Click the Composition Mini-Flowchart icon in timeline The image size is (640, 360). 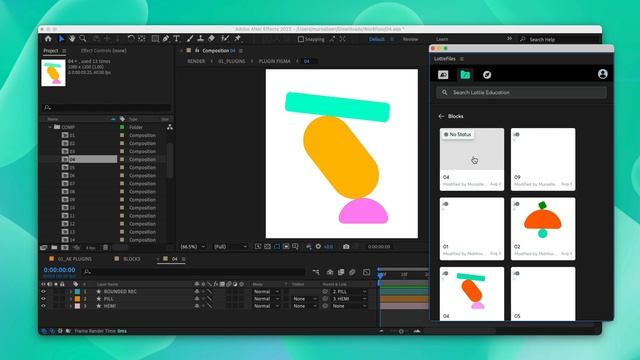point(316,272)
